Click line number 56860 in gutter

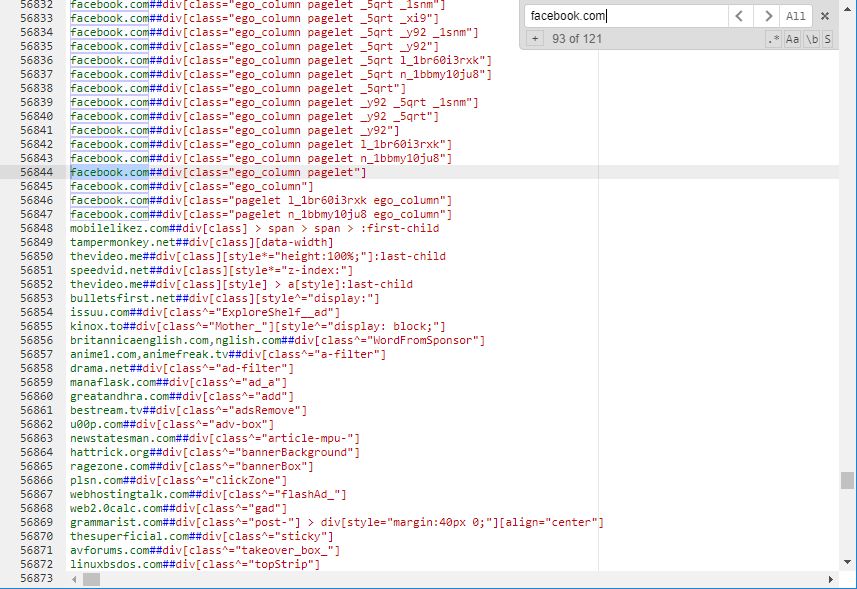[36, 396]
